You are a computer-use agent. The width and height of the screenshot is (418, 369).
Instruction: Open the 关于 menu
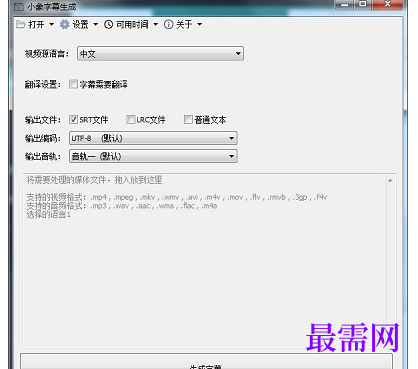point(184,24)
